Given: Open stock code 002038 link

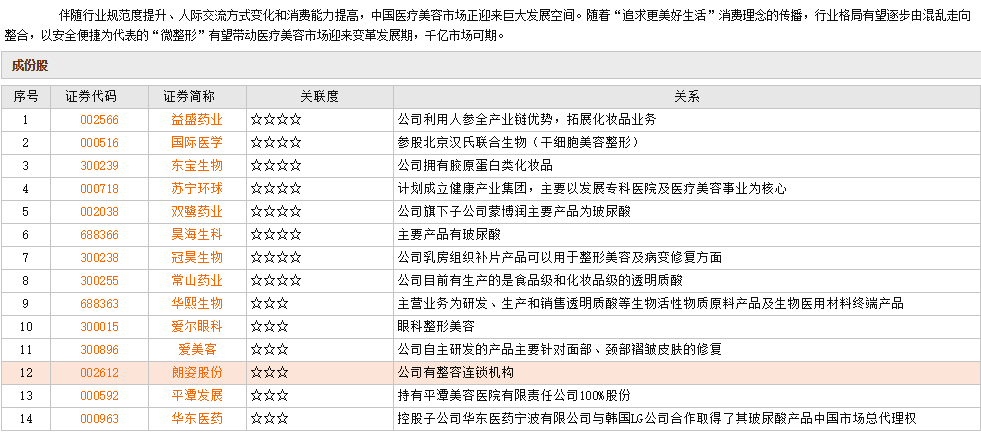Looking at the screenshot, I should coord(99,212).
